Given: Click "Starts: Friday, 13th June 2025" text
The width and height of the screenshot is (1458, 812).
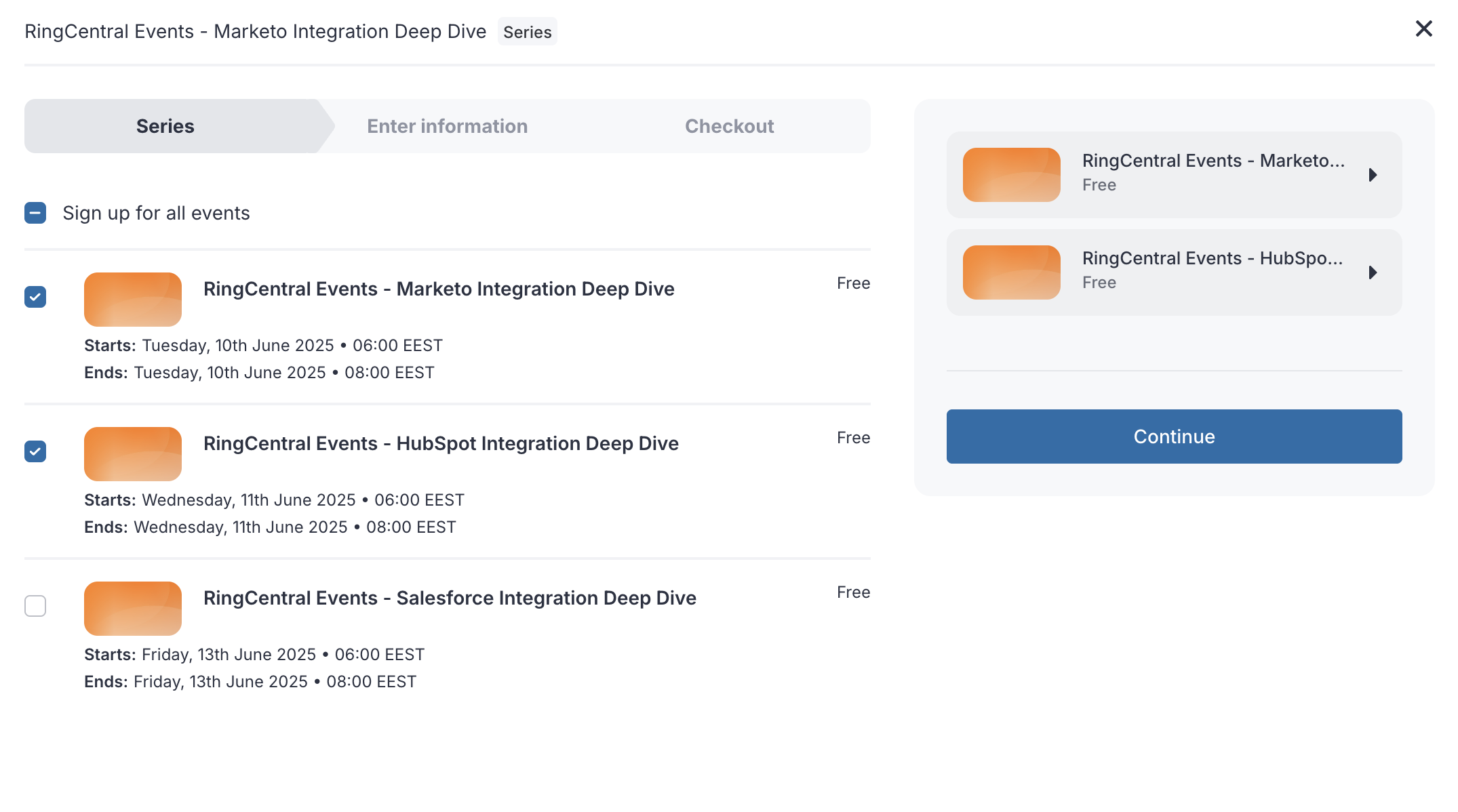Looking at the screenshot, I should (x=200, y=655).
